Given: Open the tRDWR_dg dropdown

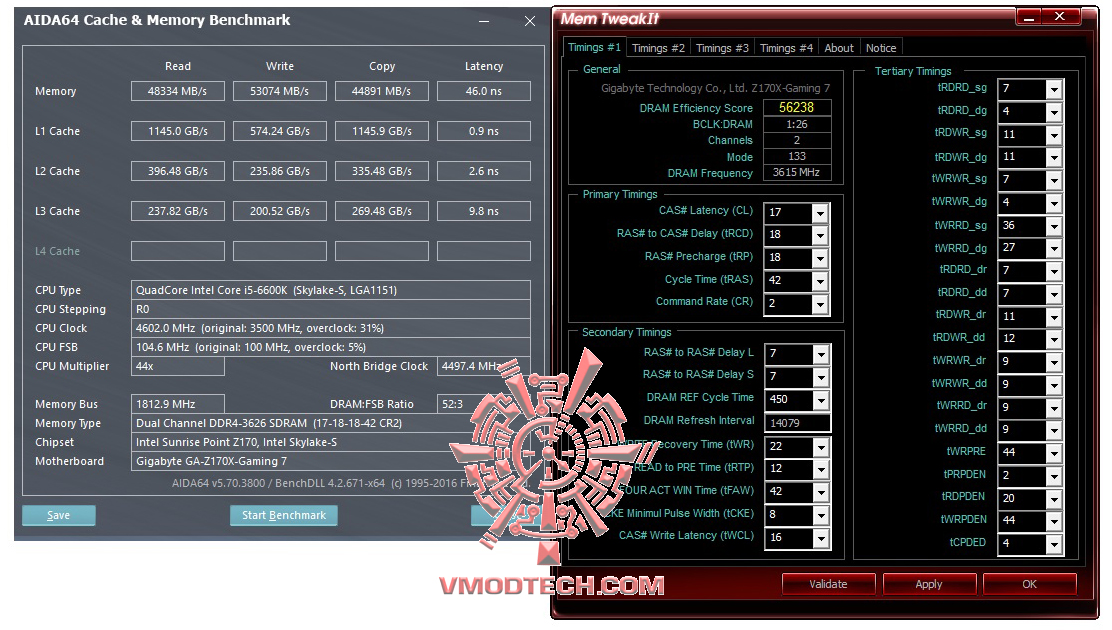Looking at the screenshot, I should pos(1054,158).
